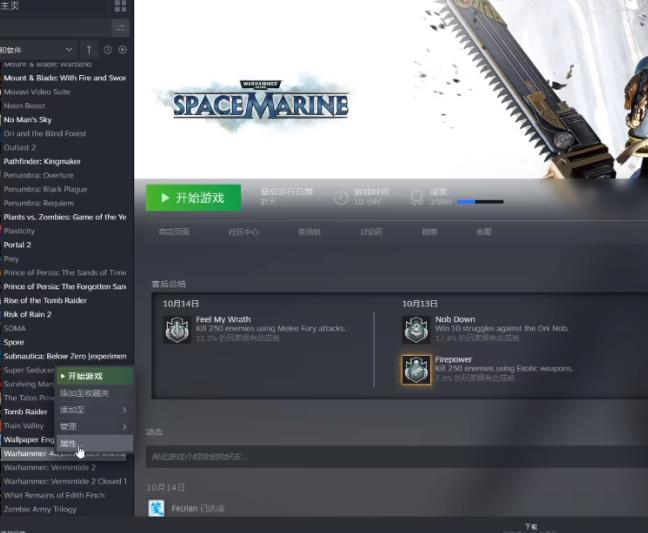Select Pathfinder: Kingmaker in library
The width and height of the screenshot is (648, 533).
click(x=42, y=162)
